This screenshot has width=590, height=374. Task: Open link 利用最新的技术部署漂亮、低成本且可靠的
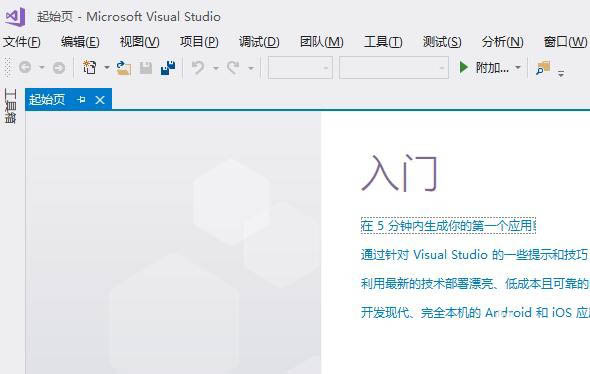pyautogui.click(x=474, y=283)
